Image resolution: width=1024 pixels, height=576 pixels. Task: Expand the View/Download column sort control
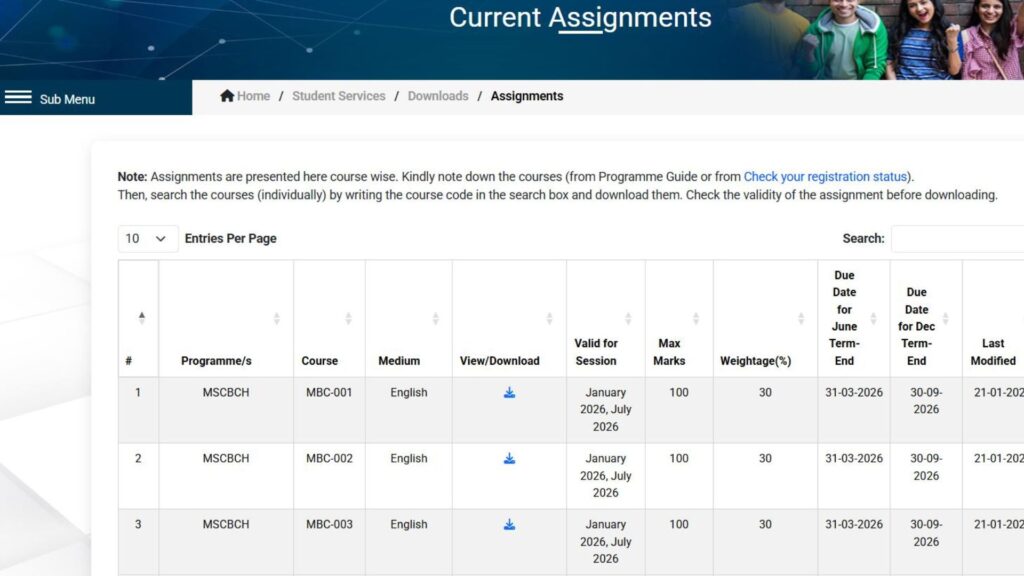[x=550, y=318]
